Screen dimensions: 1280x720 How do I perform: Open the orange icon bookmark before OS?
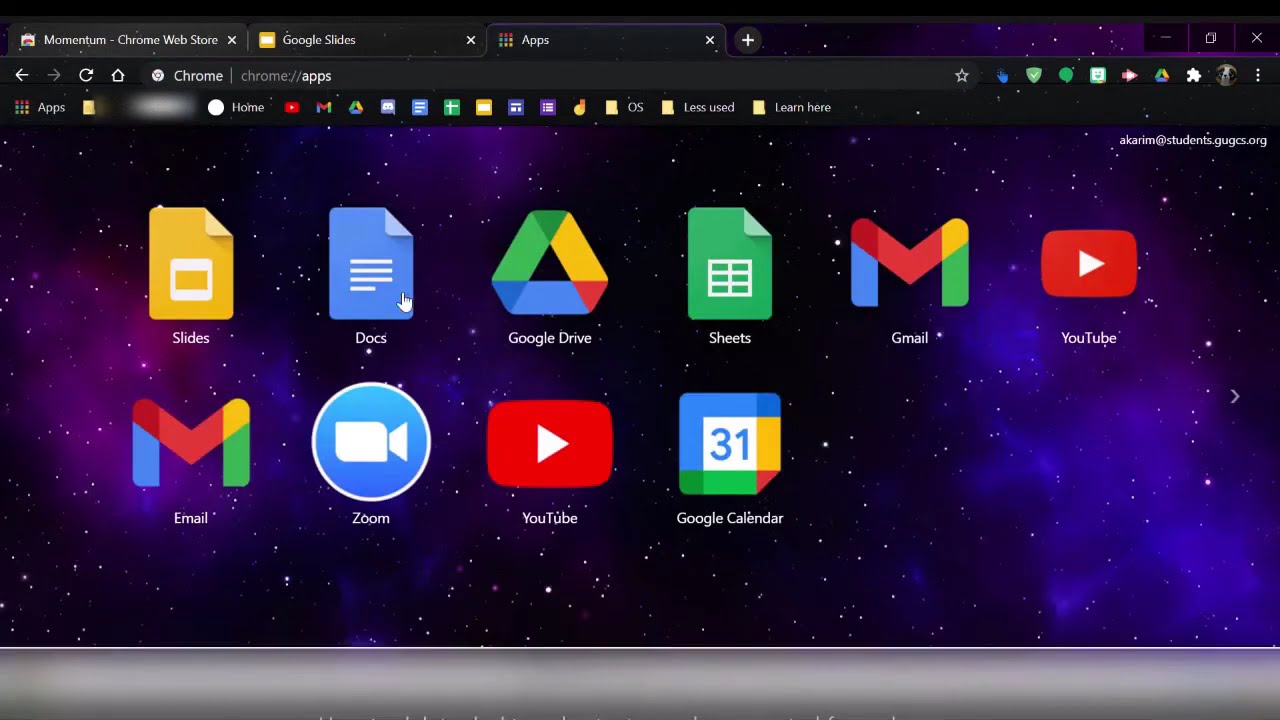click(x=580, y=108)
